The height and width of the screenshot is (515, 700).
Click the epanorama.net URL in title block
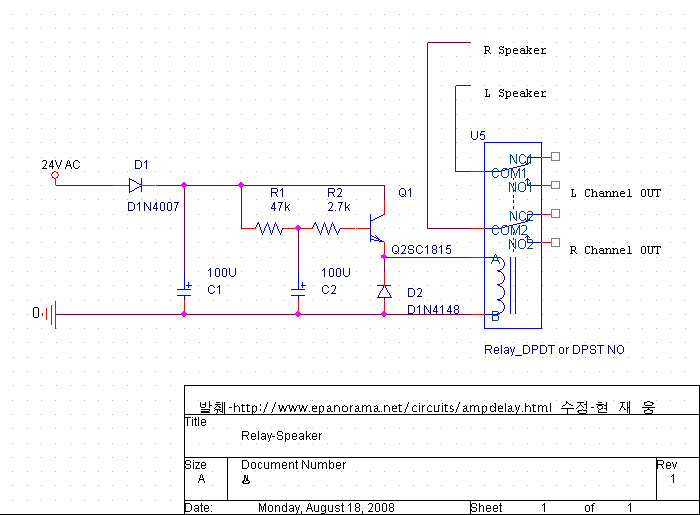tap(393, 408)
